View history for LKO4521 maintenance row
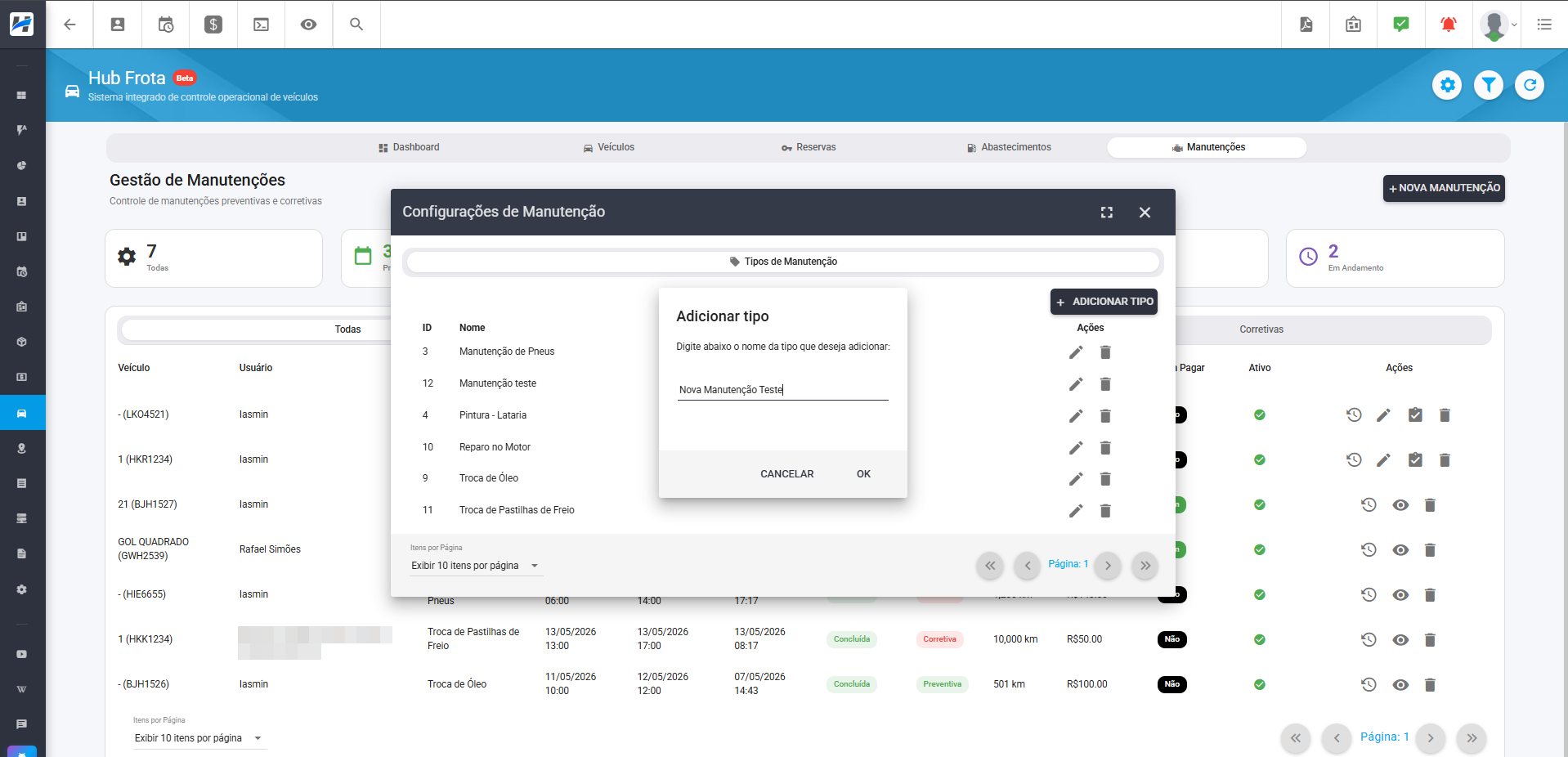This screenshot has width=1568, height=757. tap(1354, 415)
